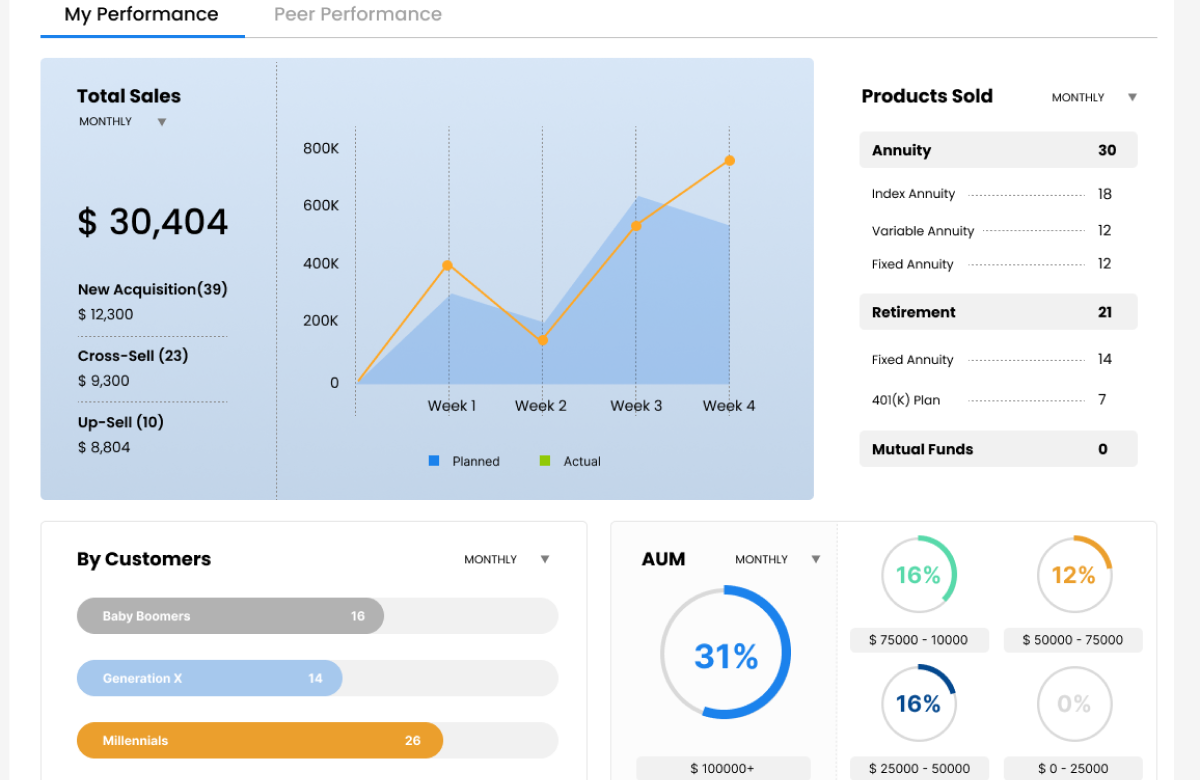1200x780 pixels.
Task: Select the Retirement category row
Action: [997, 312]
